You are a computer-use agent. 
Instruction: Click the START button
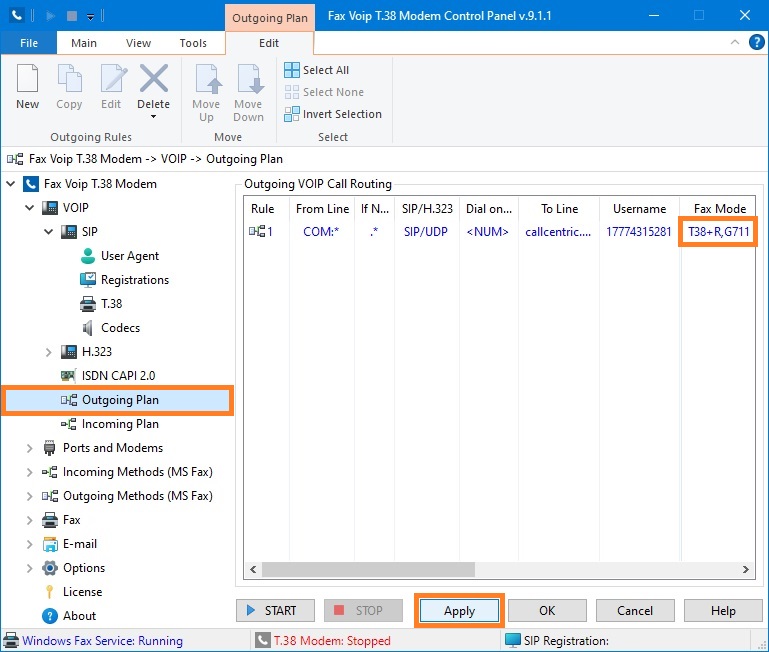coord(275,611)
